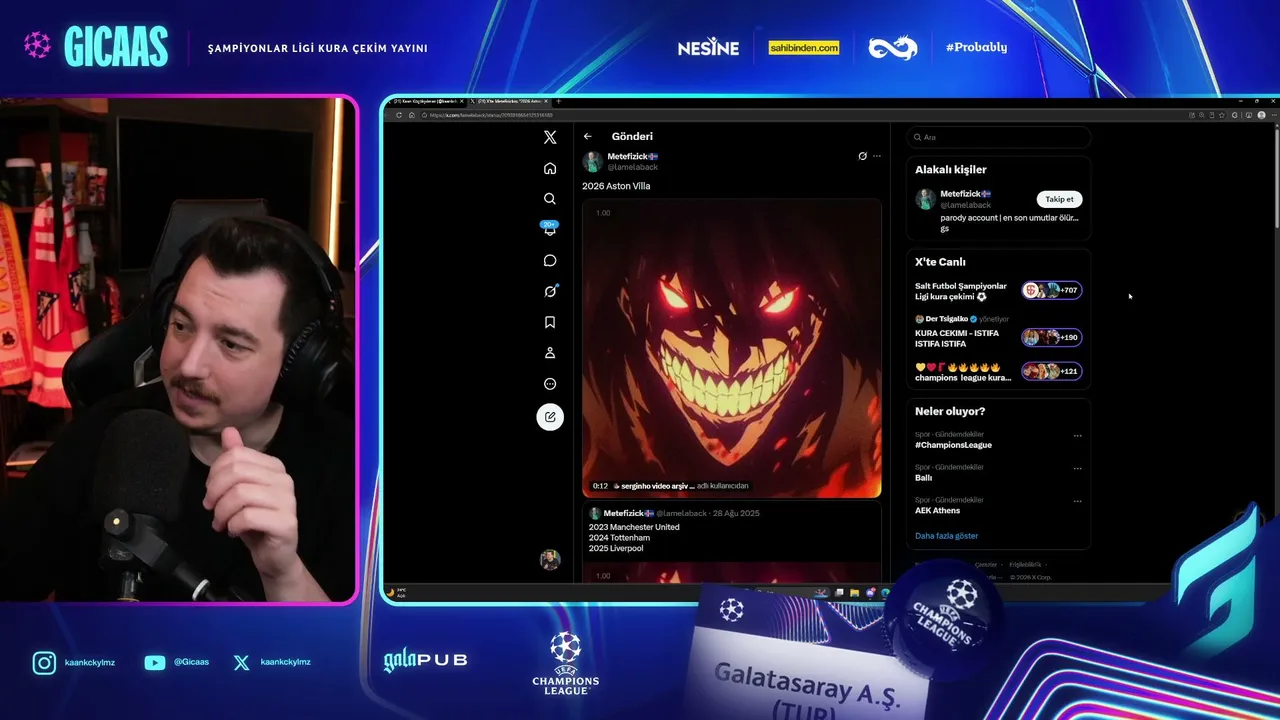Play the Aston Villa post video
Viewport: 1280px width, 720px height.
(x=732, y=349)
